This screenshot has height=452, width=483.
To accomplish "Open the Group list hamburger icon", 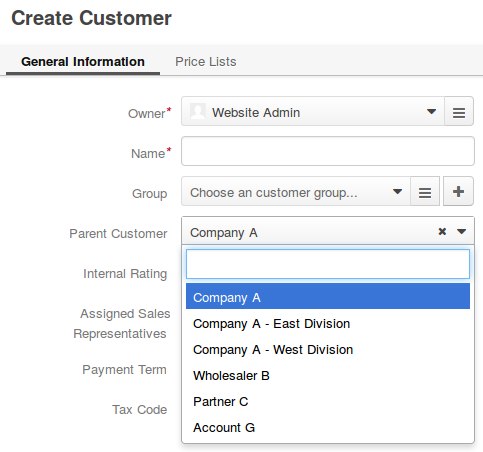I will coord(425,191).
